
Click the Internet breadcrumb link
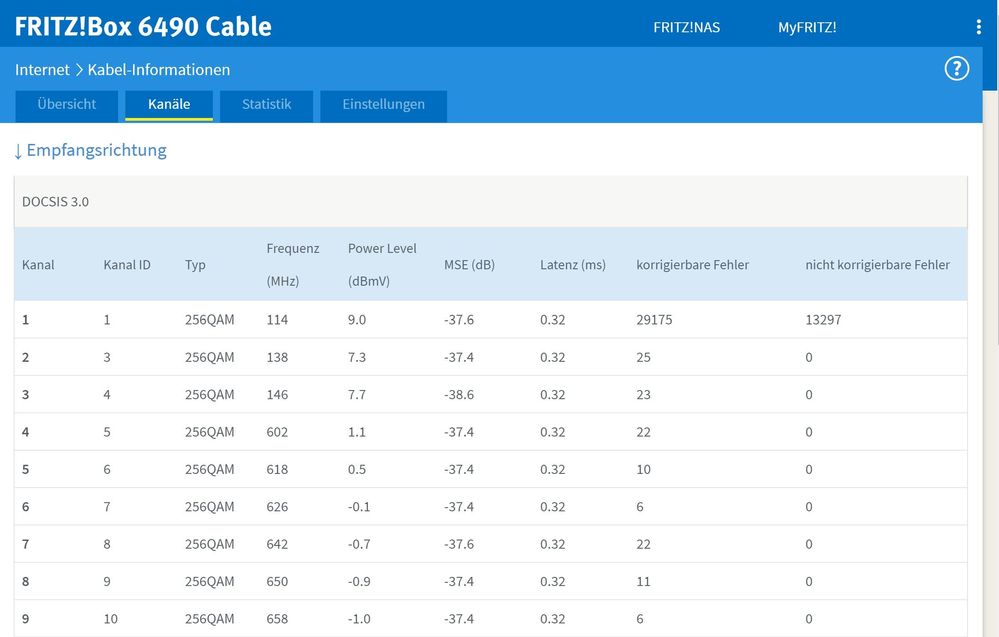42,70
